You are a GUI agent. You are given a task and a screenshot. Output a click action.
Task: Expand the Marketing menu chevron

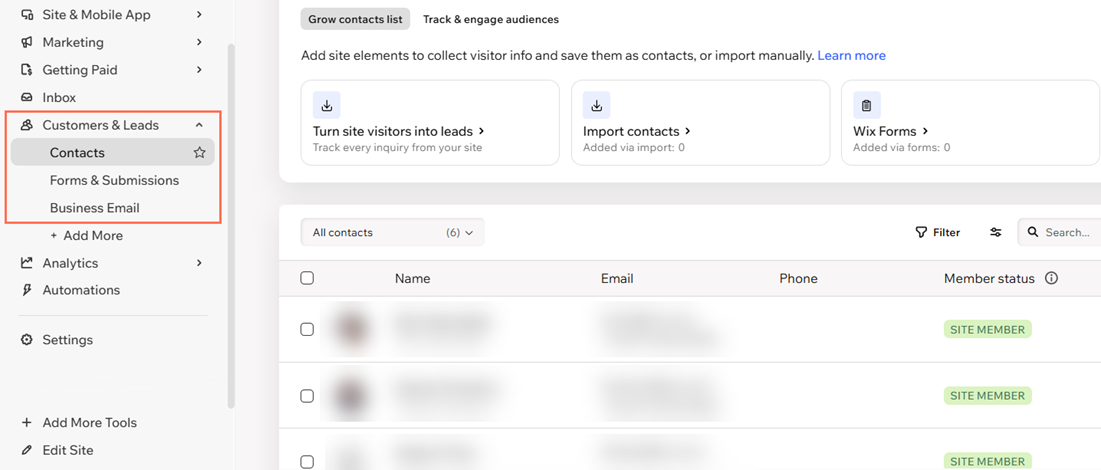point(199,42)
